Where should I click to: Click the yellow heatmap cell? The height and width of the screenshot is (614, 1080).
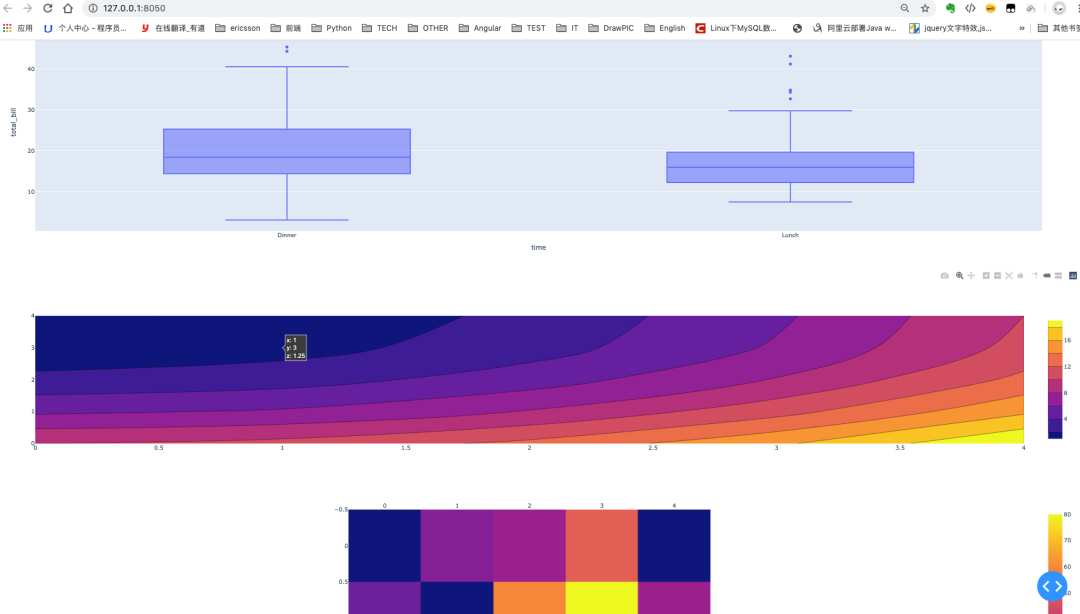(x=601, y=597)
